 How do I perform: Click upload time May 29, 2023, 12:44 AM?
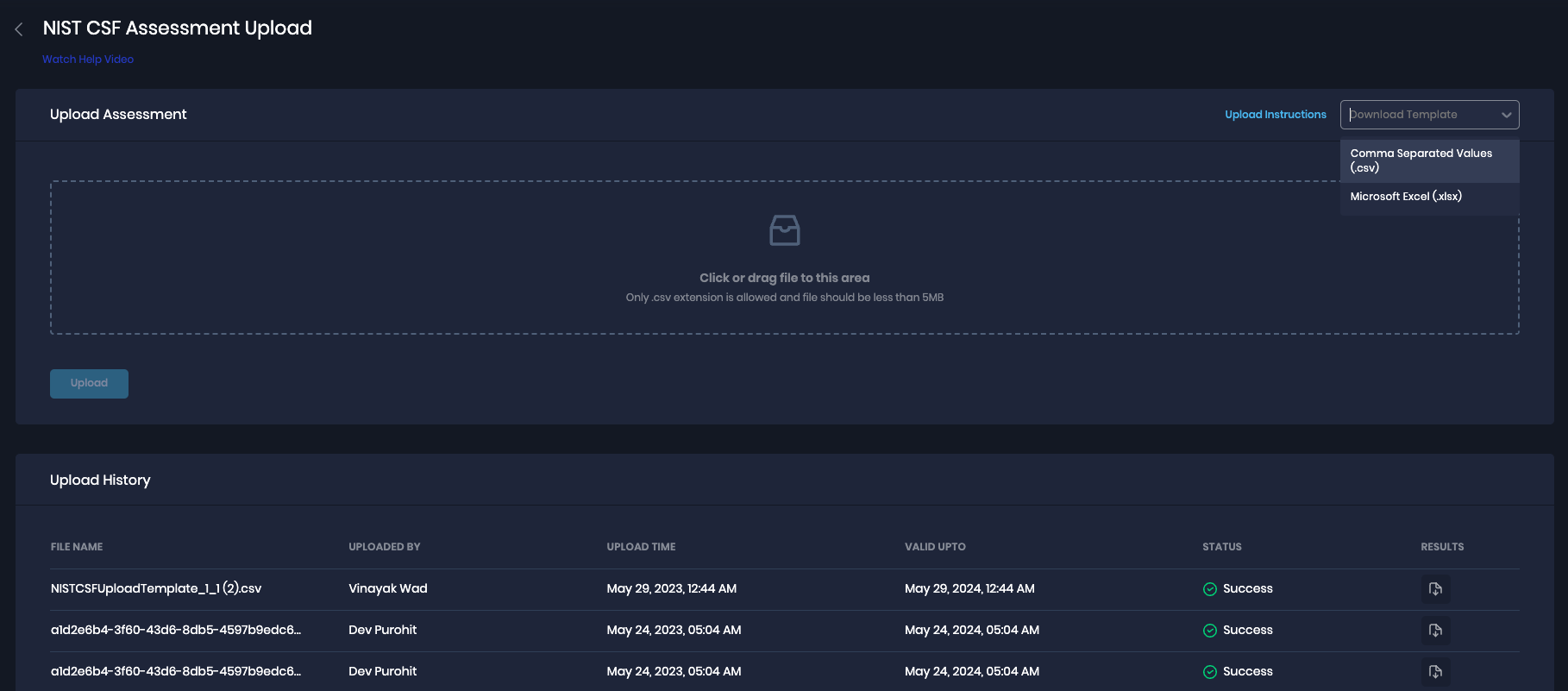coord(671,588)
